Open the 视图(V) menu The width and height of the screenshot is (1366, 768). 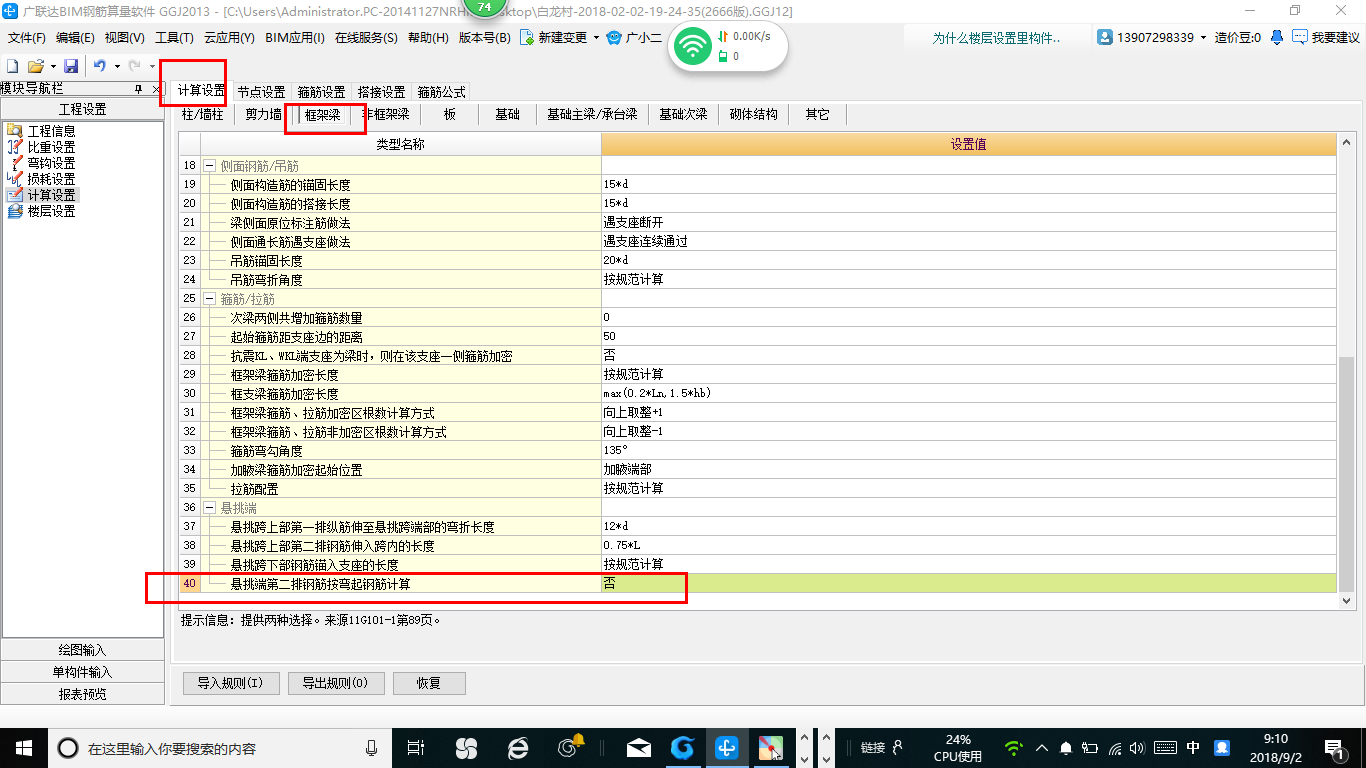tap(124, 38)
